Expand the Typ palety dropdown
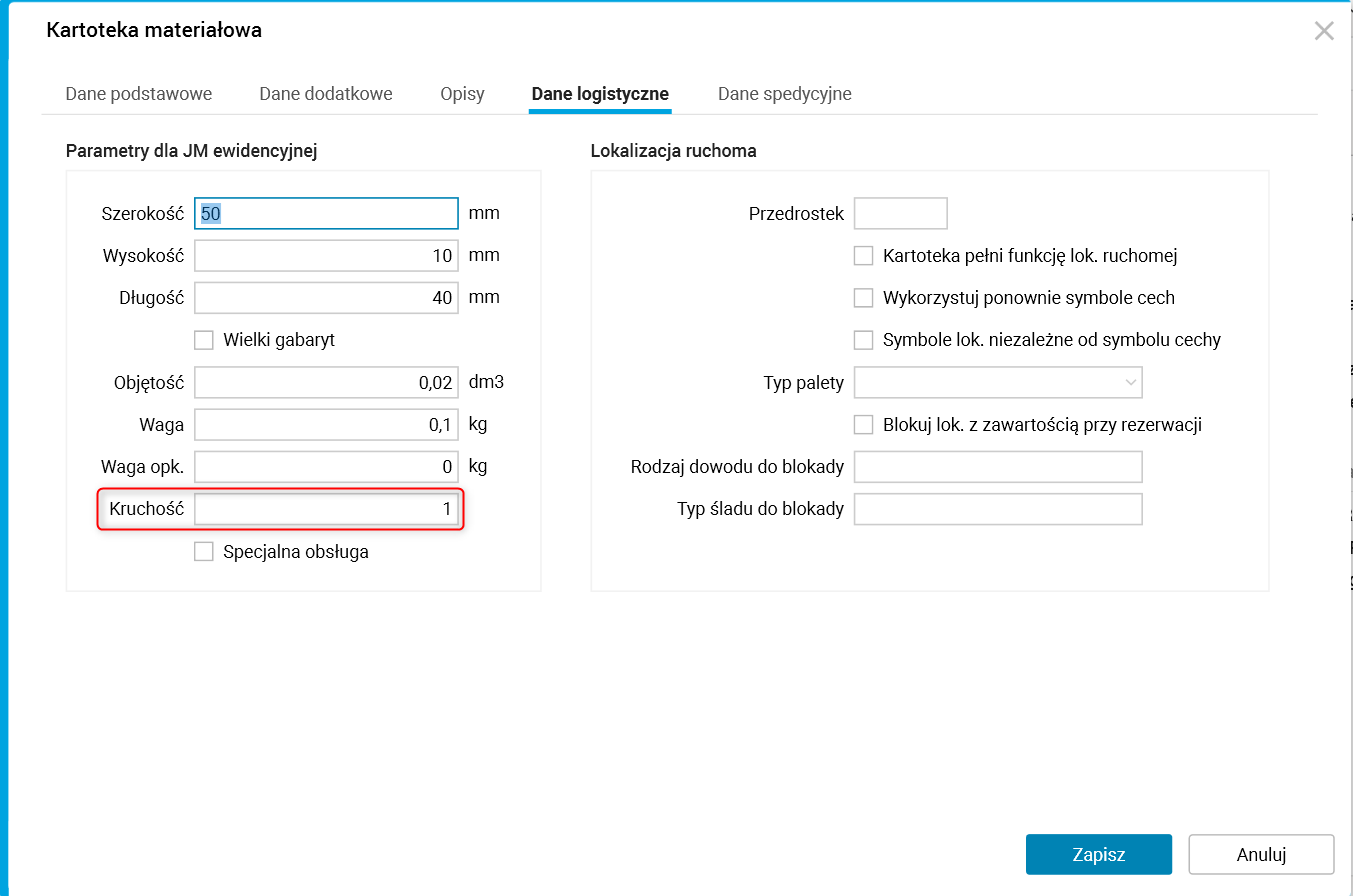 (998, 383)
